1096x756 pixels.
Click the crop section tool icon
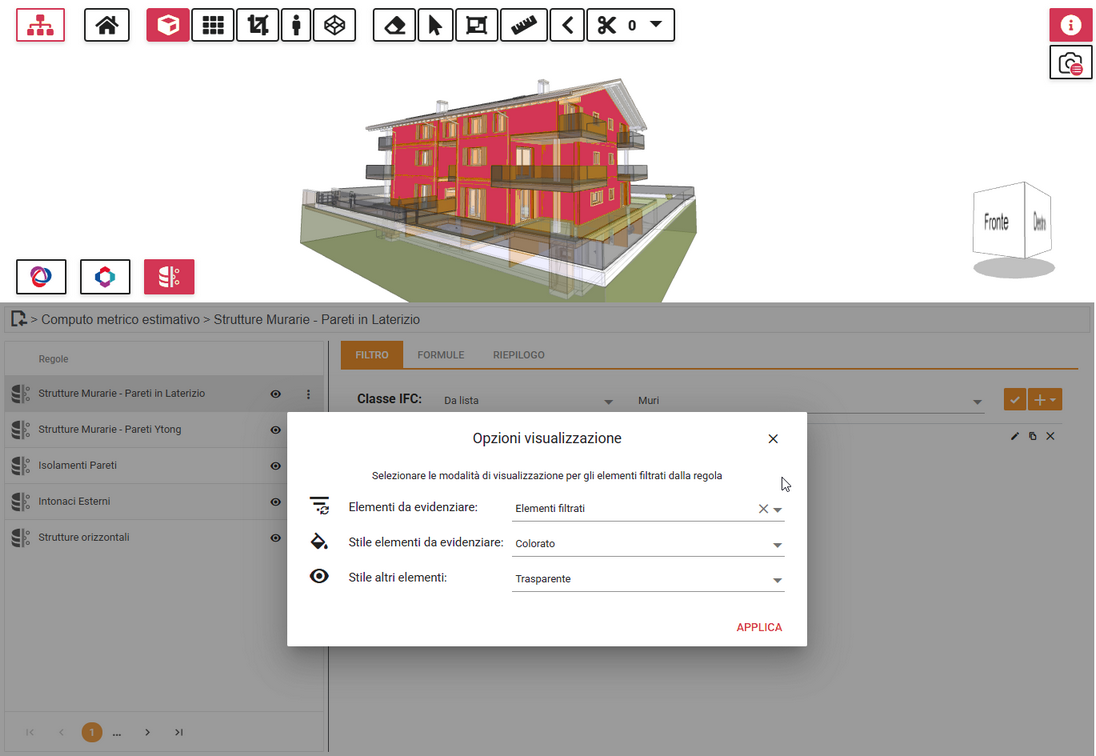[x=258, y=25]
